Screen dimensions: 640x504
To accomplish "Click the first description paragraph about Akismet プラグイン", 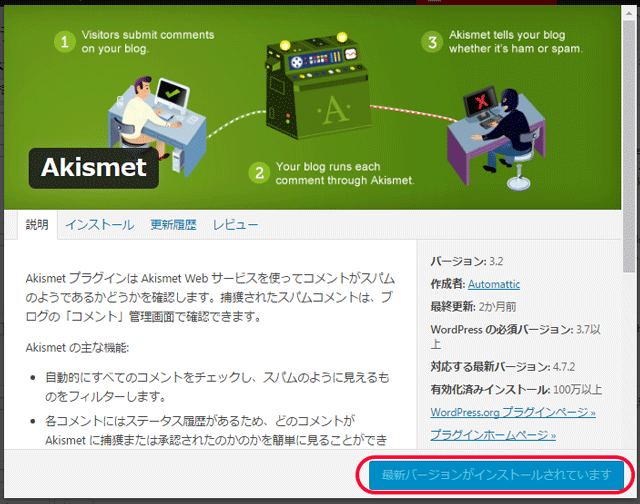I will 210,297.
